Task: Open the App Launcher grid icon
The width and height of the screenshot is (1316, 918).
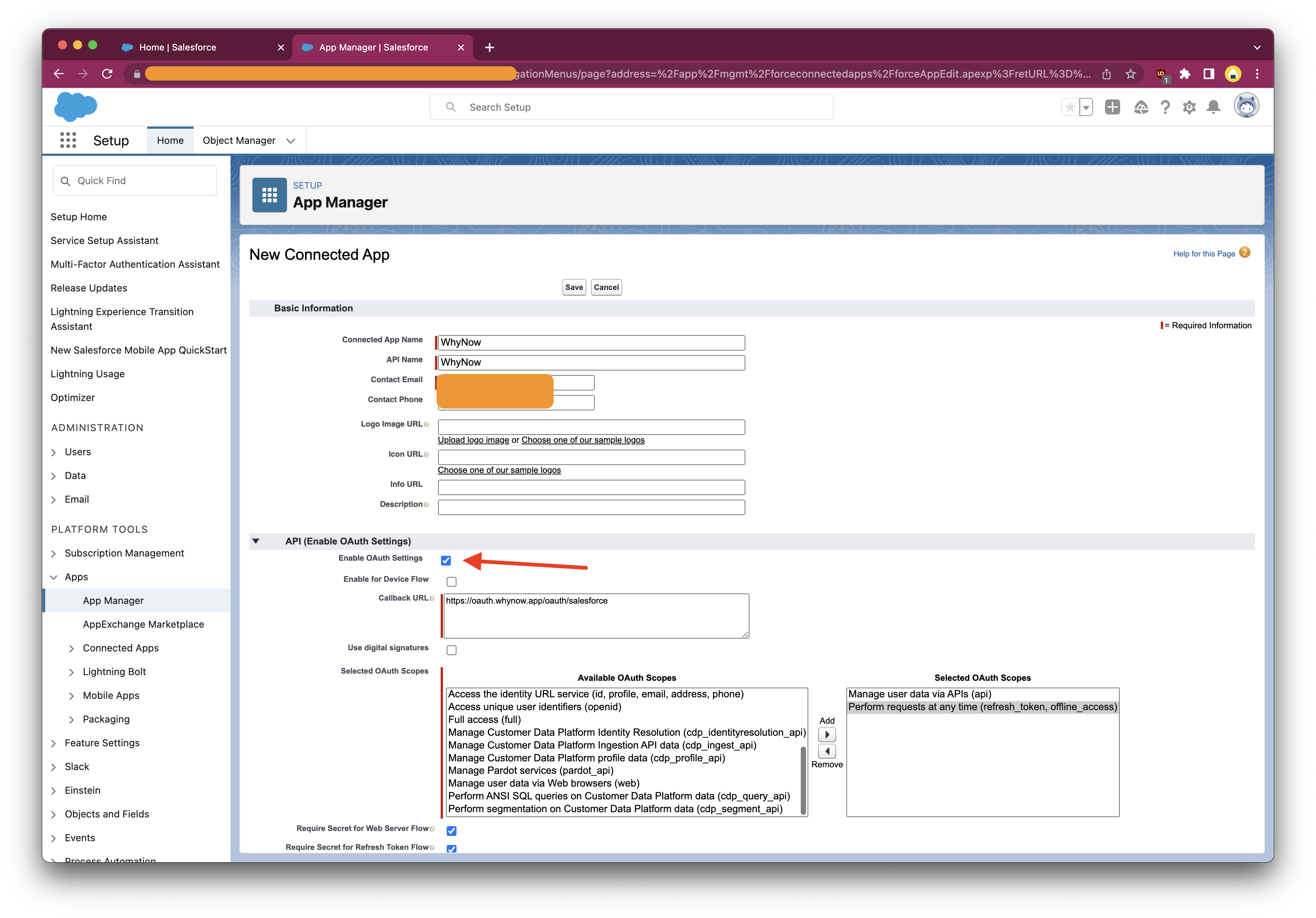Action: (x=68, y=140)
